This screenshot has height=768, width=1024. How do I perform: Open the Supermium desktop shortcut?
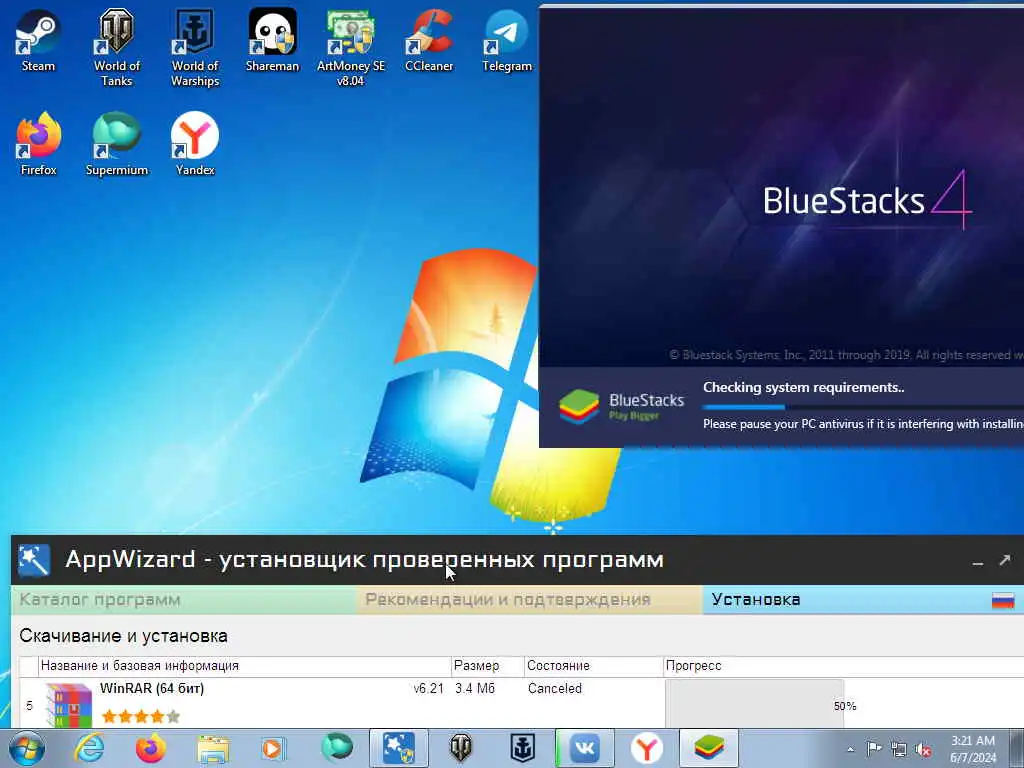point(117,144)
